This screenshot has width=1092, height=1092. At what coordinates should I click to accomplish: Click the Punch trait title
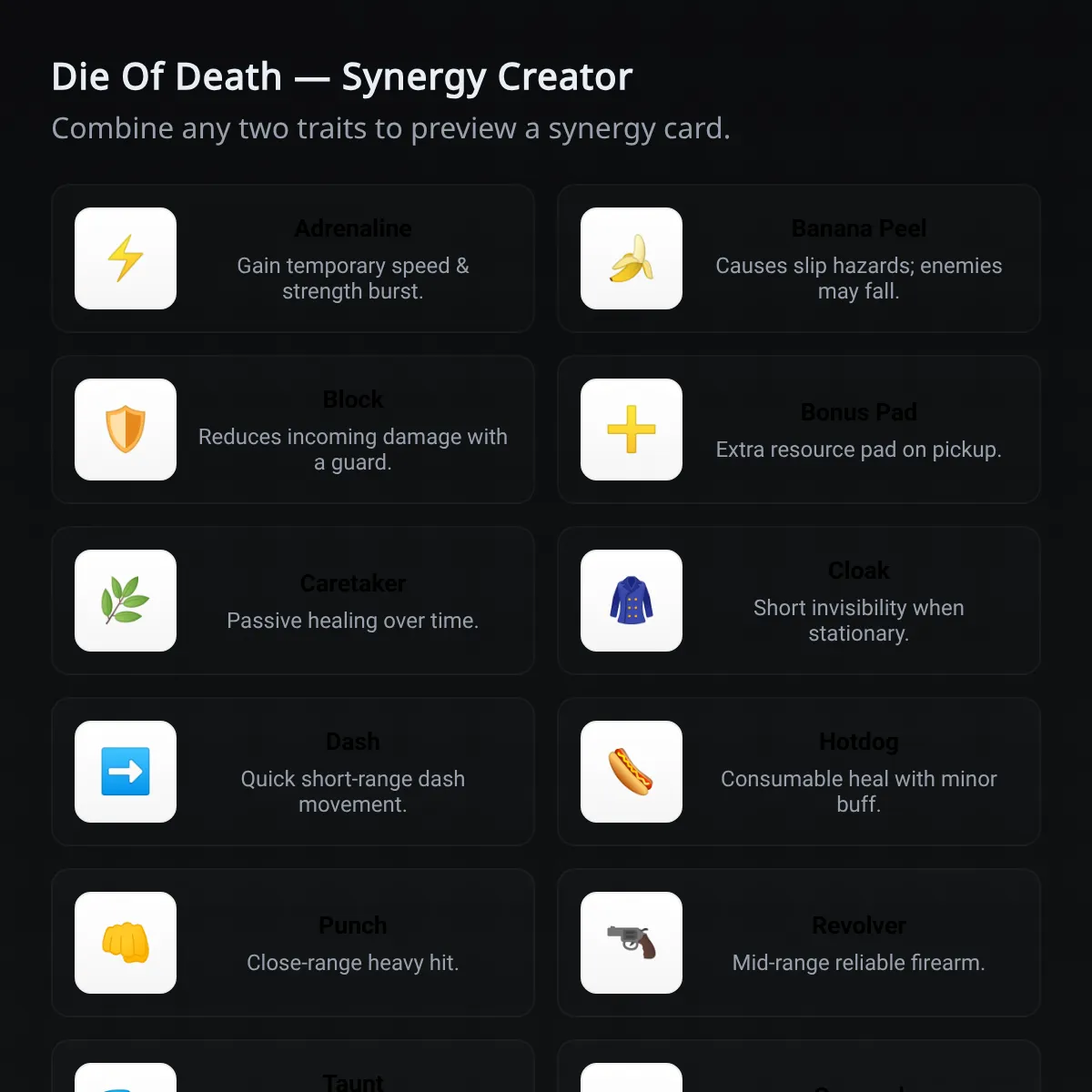tap(353, 925)
